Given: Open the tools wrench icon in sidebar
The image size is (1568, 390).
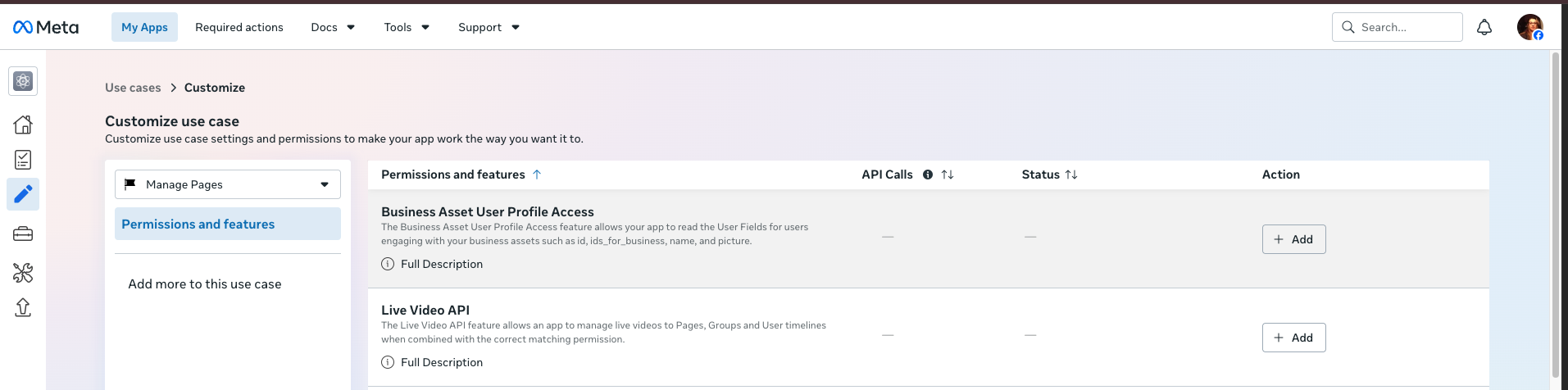Looking at the screenshot, I should click(23, 273).
